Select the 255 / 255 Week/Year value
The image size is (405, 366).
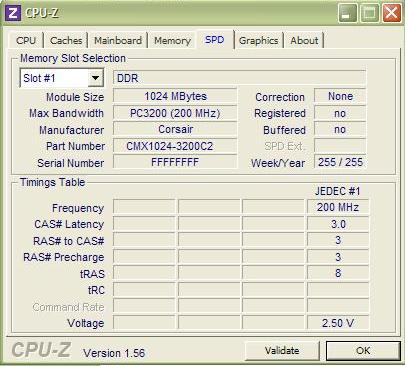coord(340,162)
